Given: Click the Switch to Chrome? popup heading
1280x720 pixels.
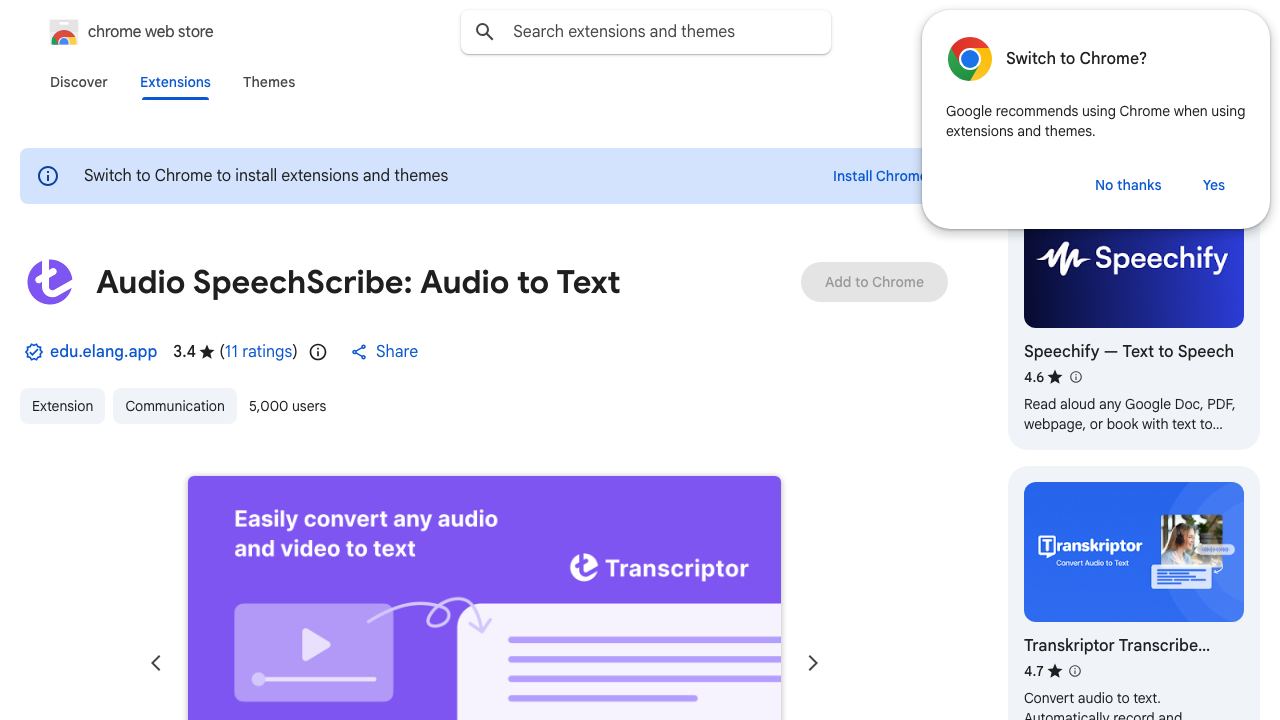Looking at the screenshot, I should tap(1076, 59).
